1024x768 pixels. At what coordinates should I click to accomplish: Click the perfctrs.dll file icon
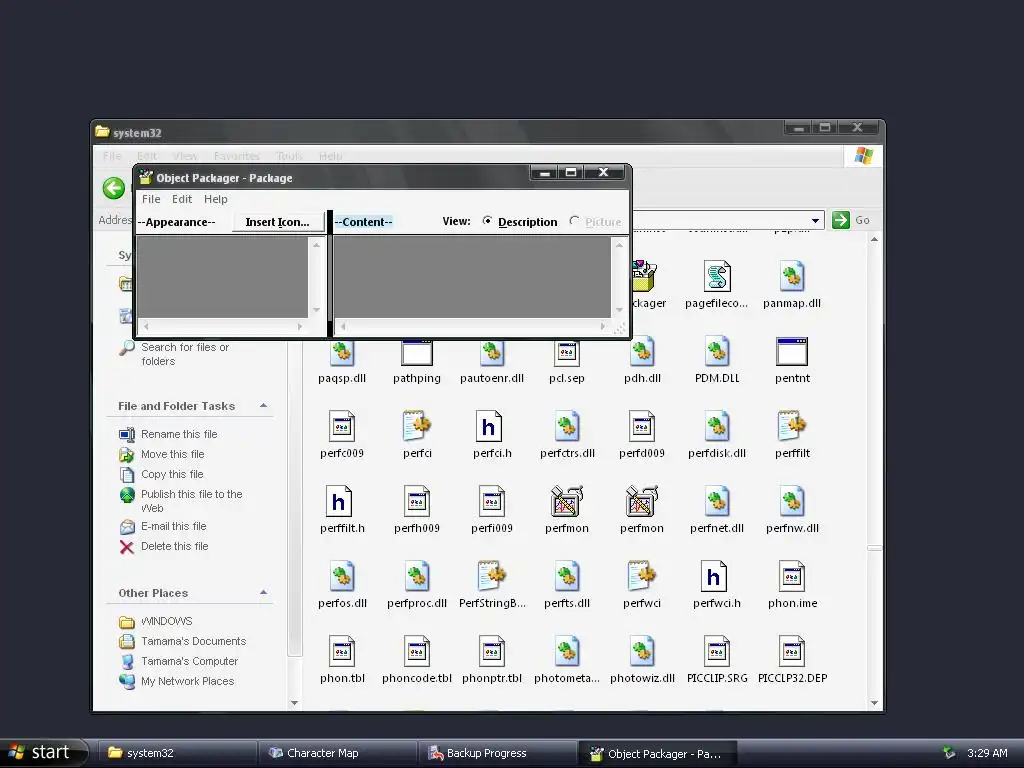pyautogui.click(x=567, y=427)
